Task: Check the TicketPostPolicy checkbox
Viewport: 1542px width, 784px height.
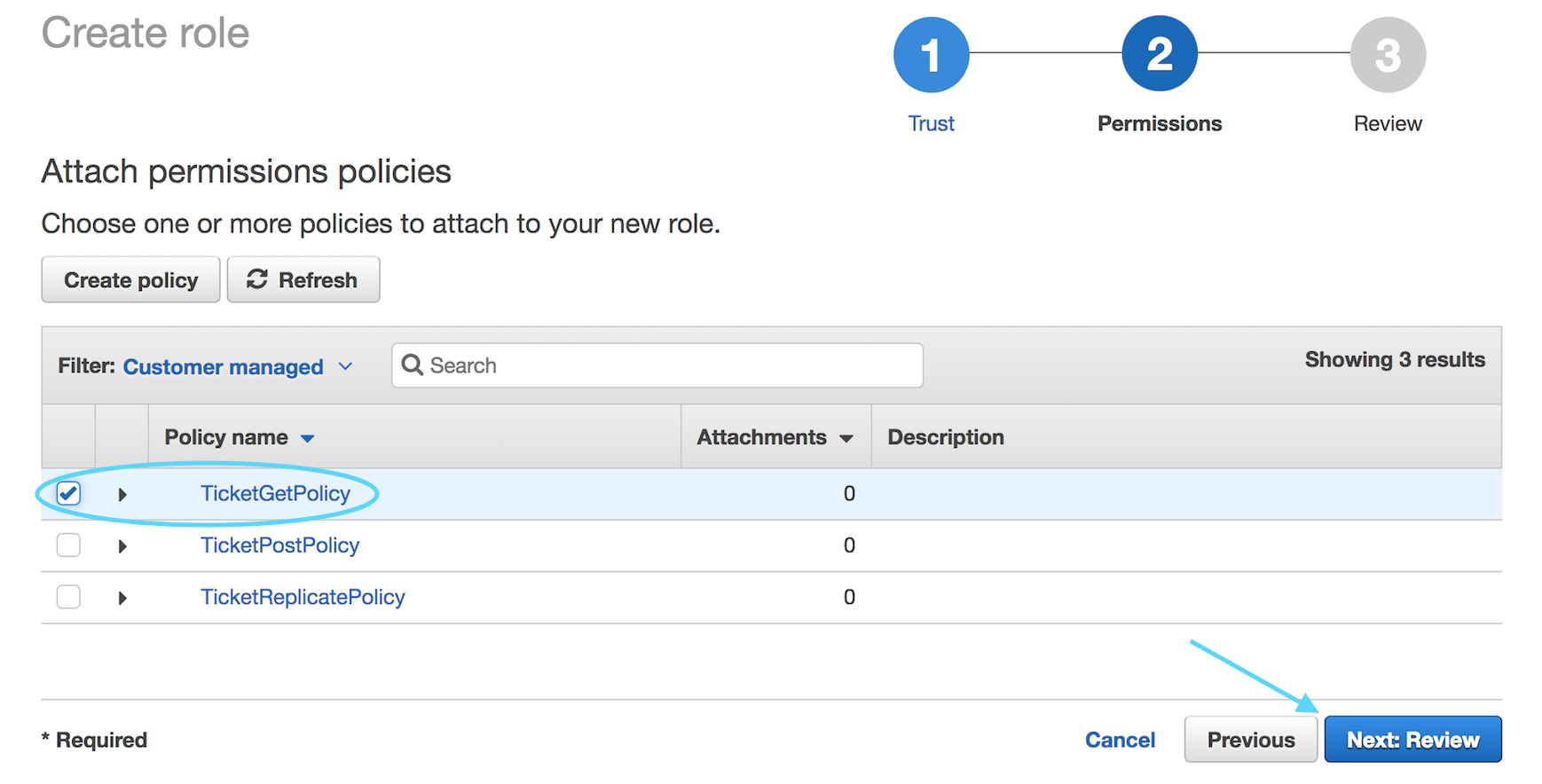Action: click(68, 545)
